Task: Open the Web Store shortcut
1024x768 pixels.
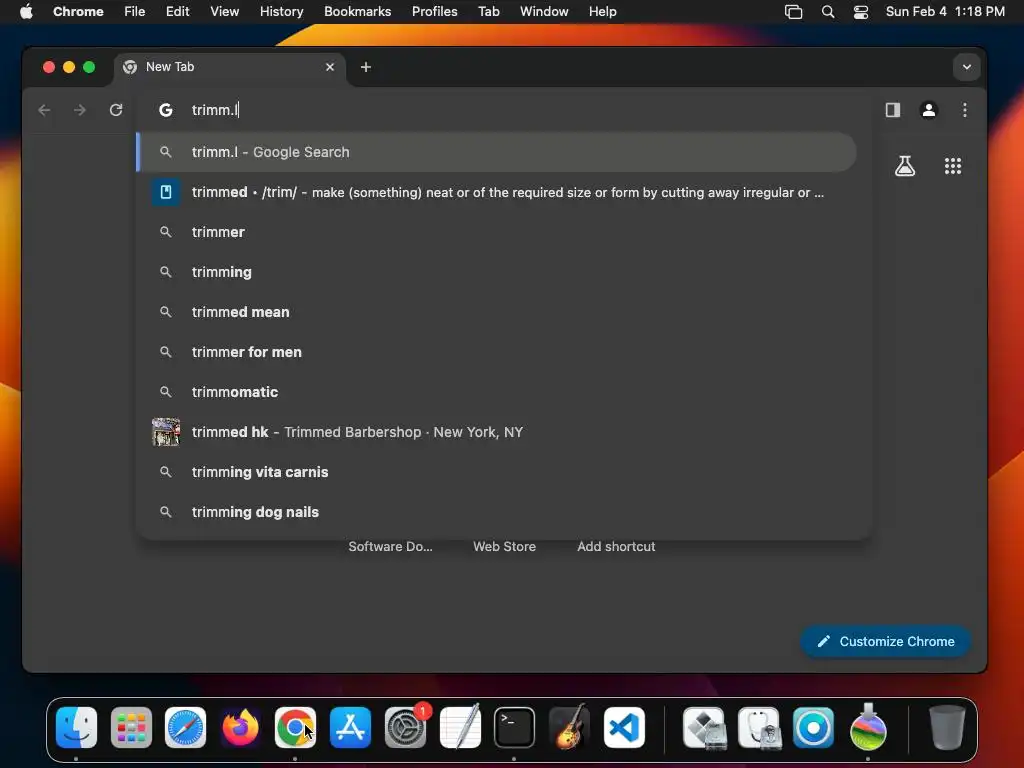Action: [504, 547]
